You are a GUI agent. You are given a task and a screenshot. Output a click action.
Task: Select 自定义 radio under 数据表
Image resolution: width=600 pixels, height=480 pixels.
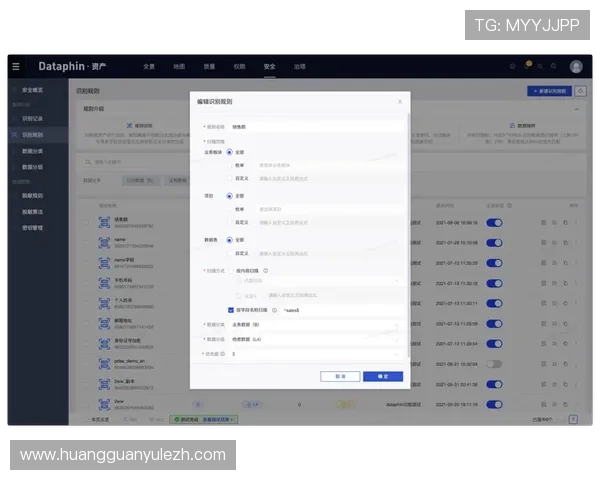click(229, 251)
